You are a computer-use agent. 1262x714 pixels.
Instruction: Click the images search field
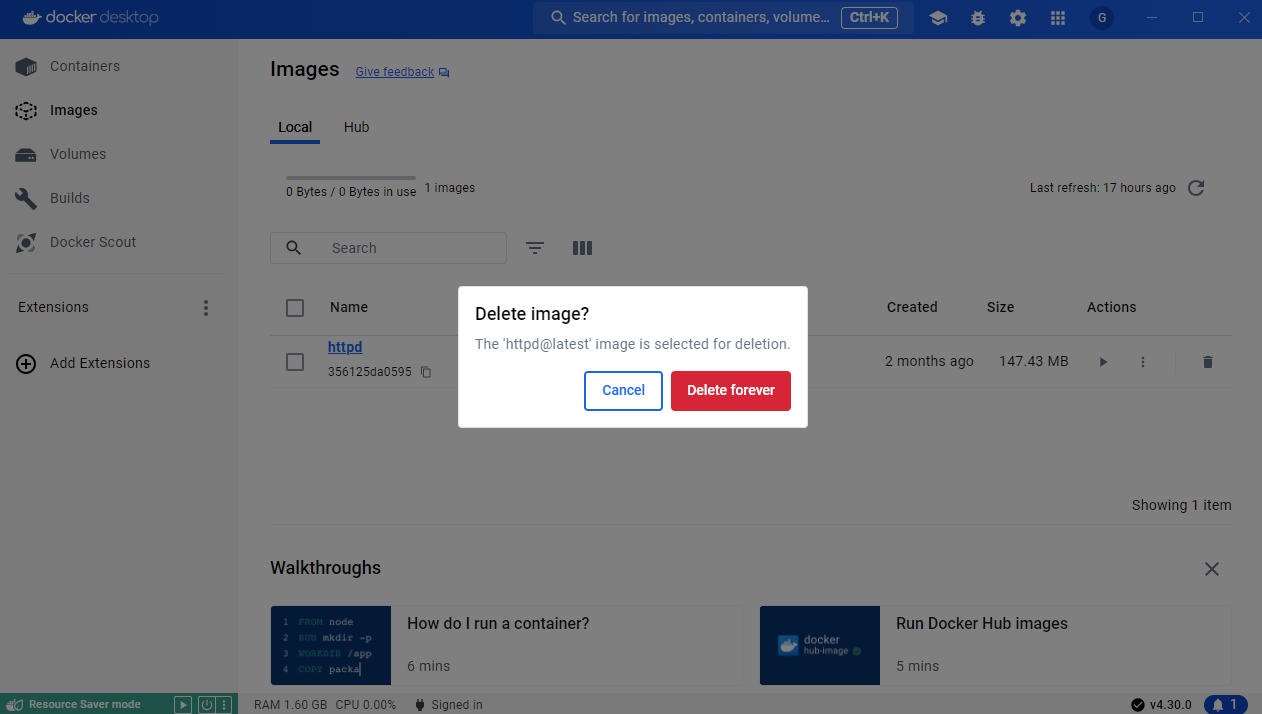point(388,248)
